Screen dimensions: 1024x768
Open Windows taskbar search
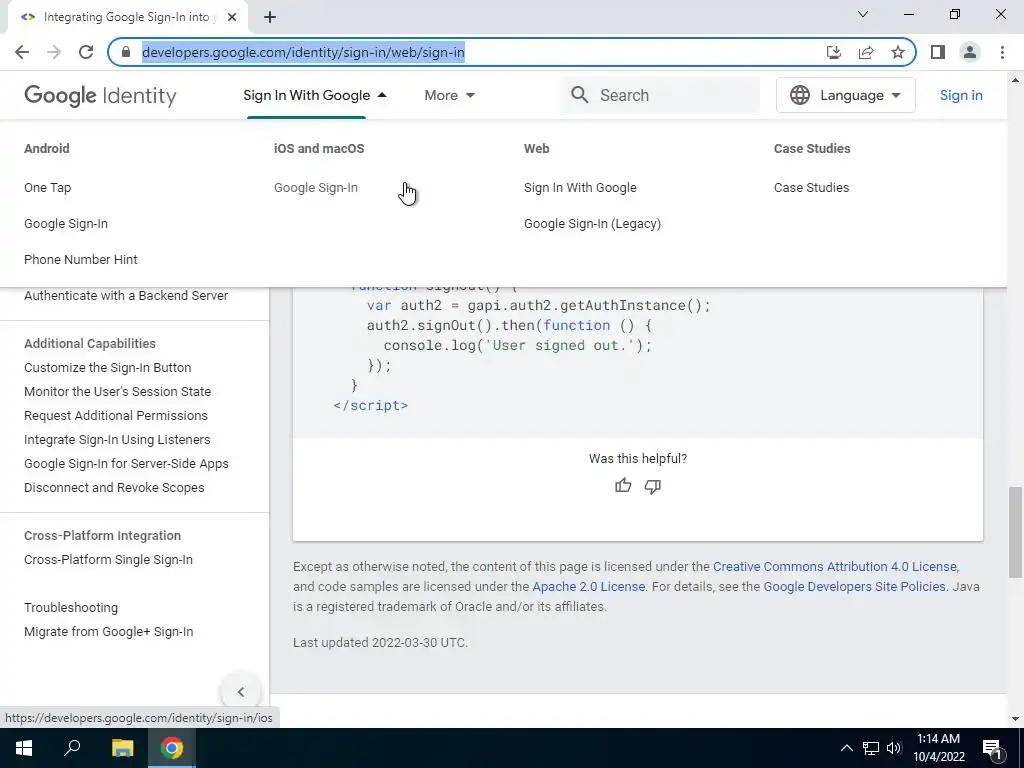pos(72,748)
